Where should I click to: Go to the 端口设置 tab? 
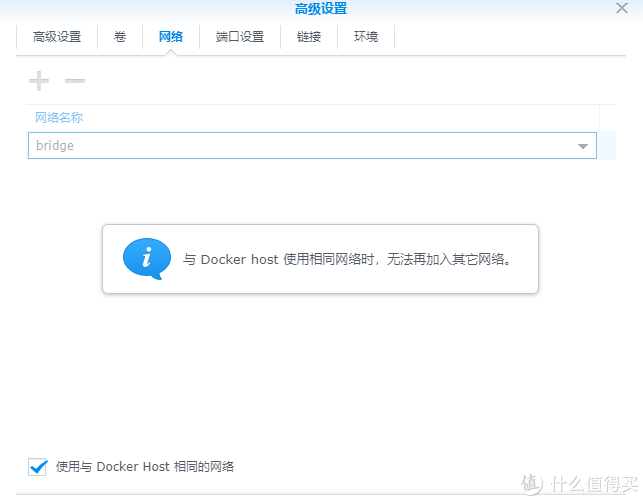(240, 37)
